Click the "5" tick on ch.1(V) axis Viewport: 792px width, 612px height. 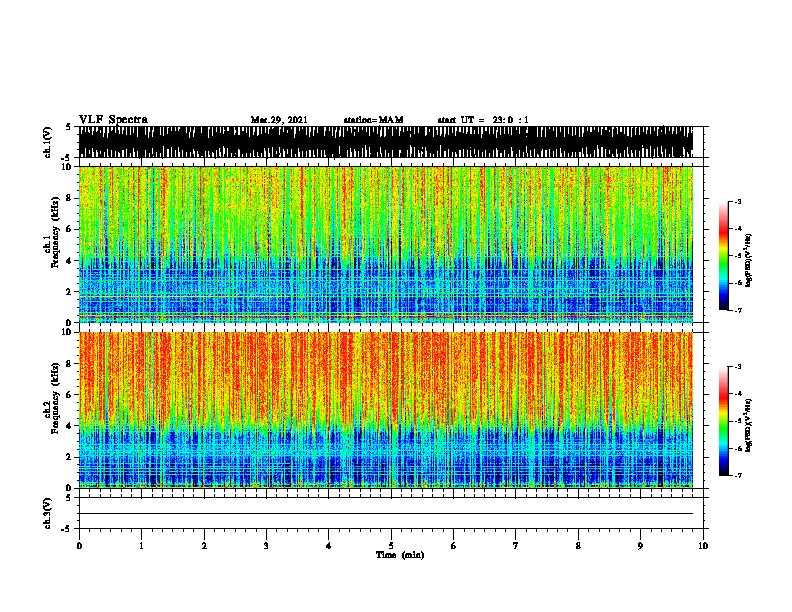point(69,127)
